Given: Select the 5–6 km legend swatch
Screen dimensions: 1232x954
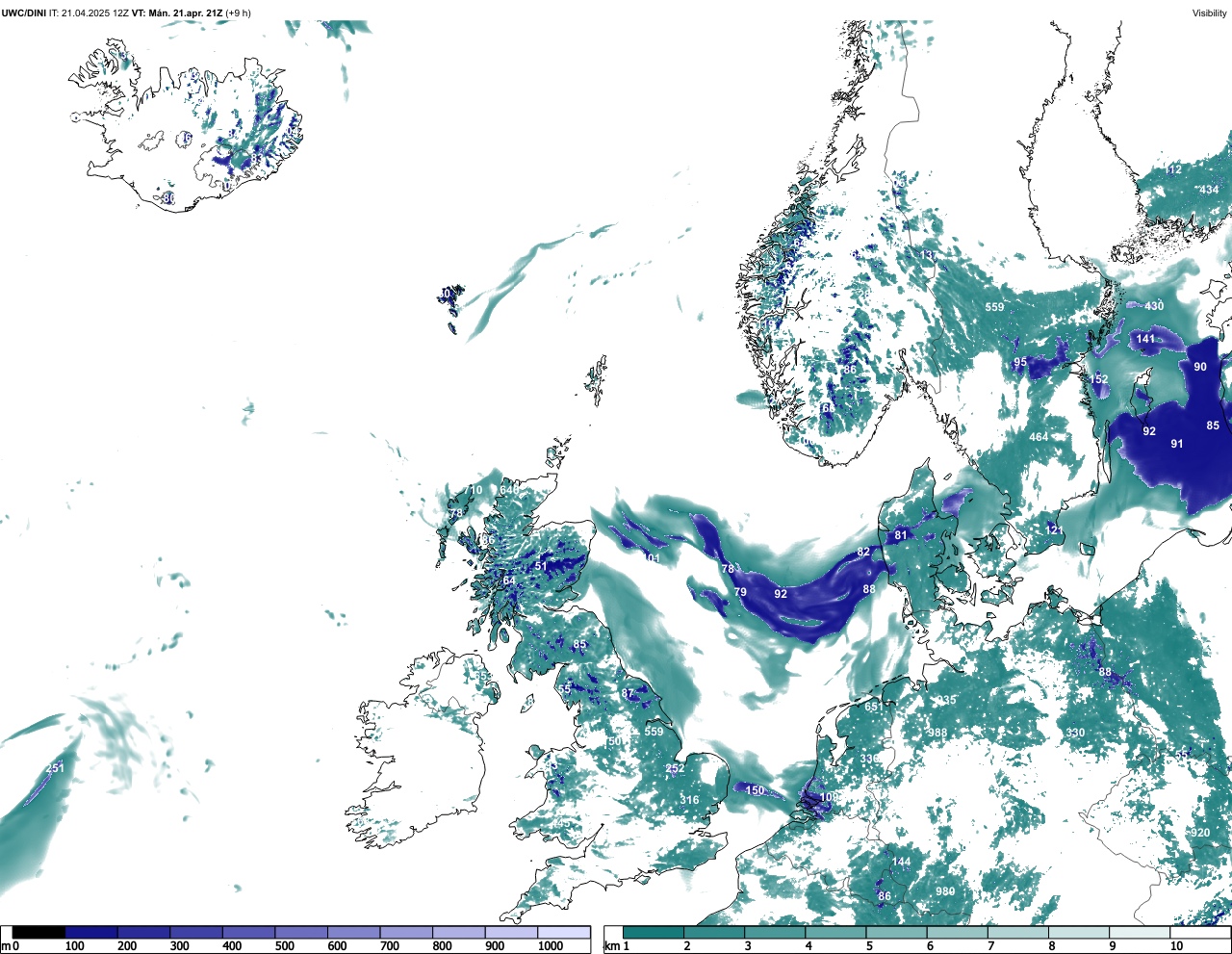Looking at the screenshot, I should pos(897,932).
